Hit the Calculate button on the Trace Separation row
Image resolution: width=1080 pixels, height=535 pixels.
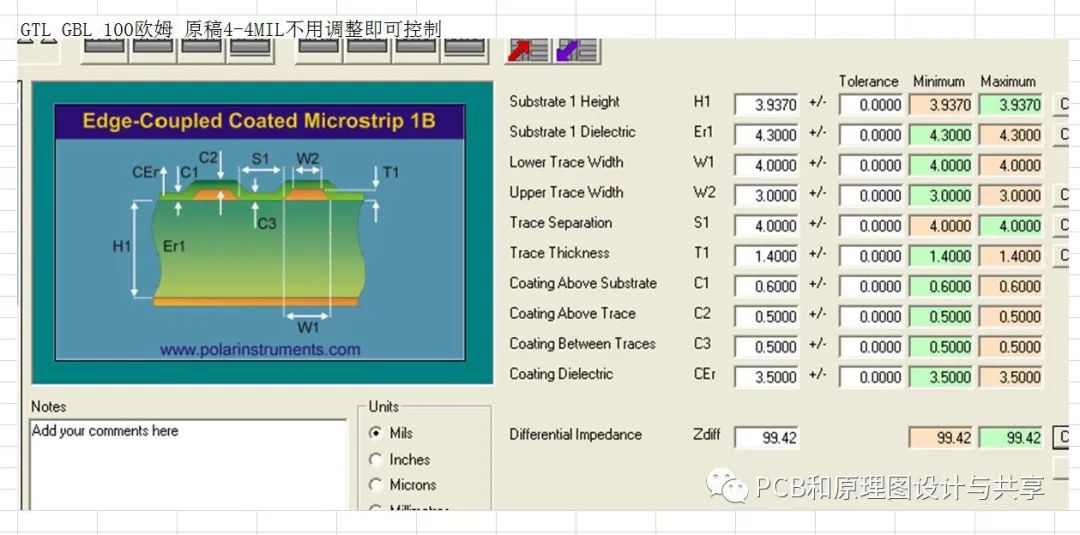click(x=1063, y=226)
